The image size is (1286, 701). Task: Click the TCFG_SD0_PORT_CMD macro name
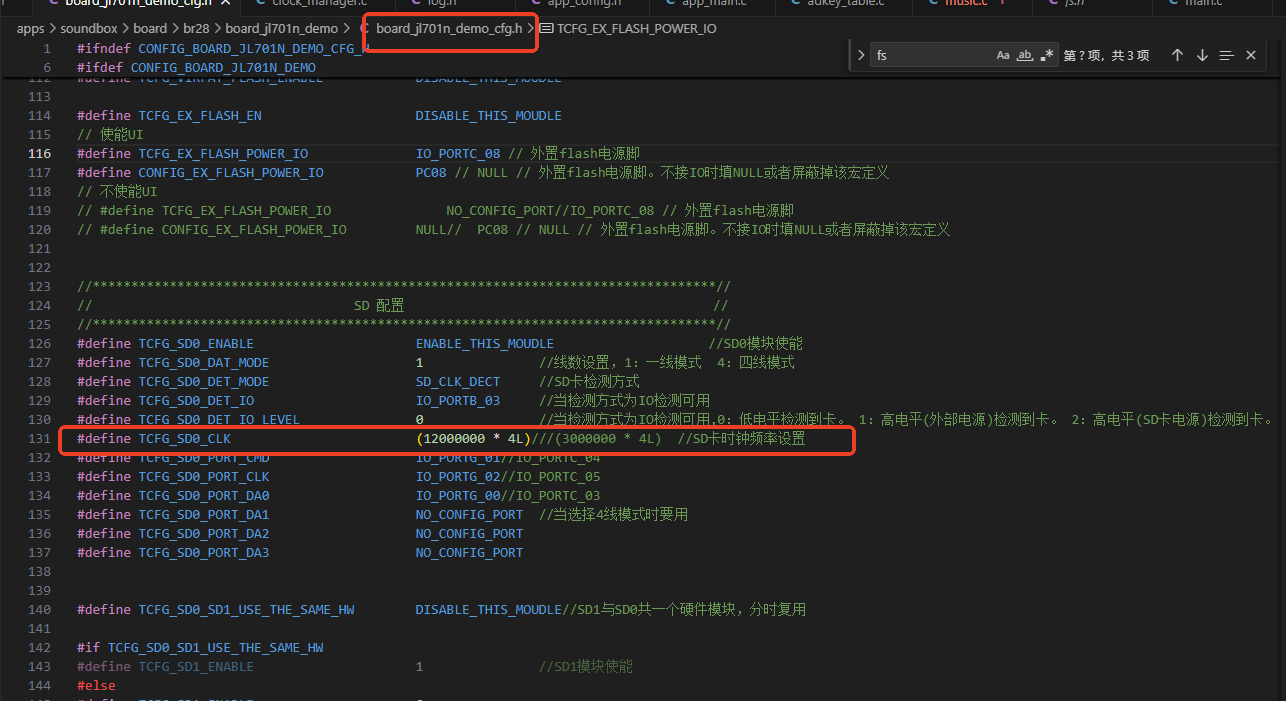[204, 458]
